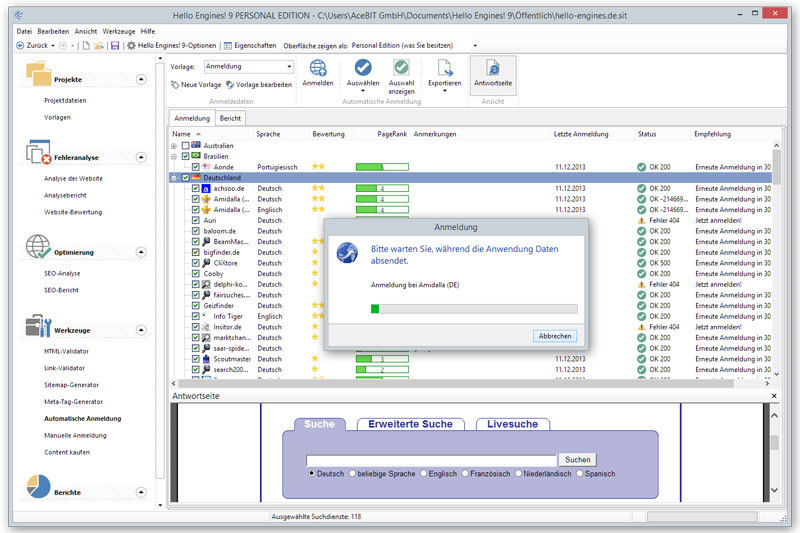Uncheck the Geizfinder checkbox
Viewport: 800px width, 533px height.
coord(196,306)
